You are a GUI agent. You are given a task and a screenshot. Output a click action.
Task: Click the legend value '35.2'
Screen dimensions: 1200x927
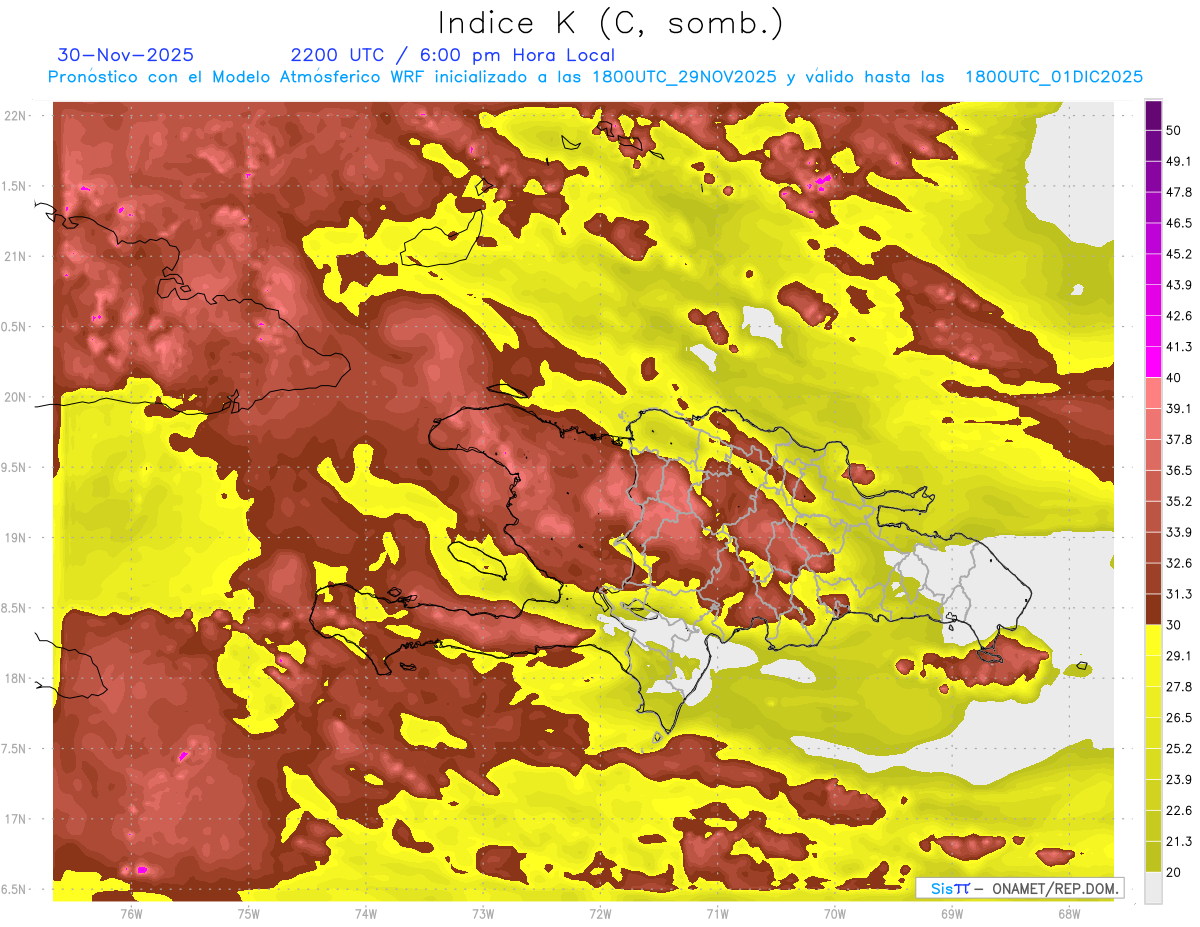pos(1179,501)
